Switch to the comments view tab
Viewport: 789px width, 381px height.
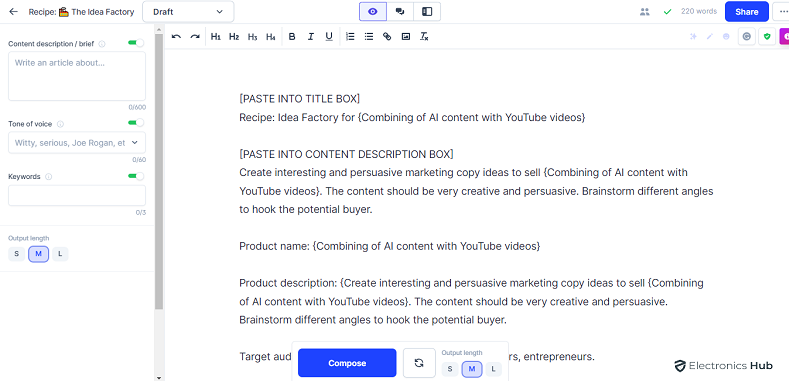[x=400, y=12]
